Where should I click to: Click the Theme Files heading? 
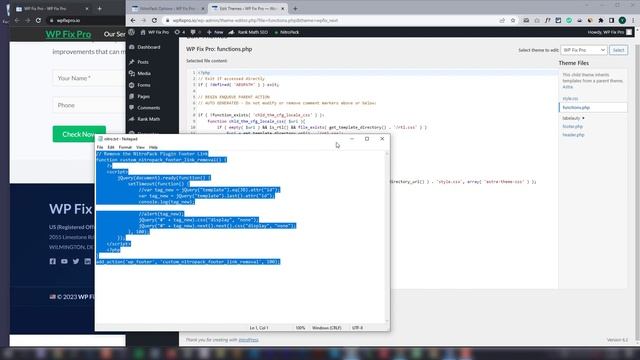point(573,63)
